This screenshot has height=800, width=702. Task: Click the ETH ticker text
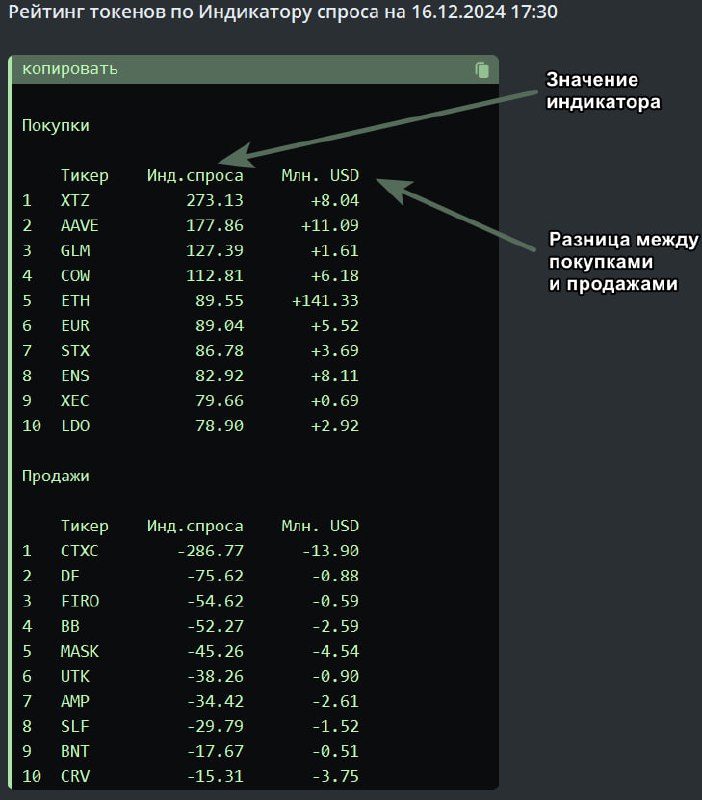click(76, 300)
